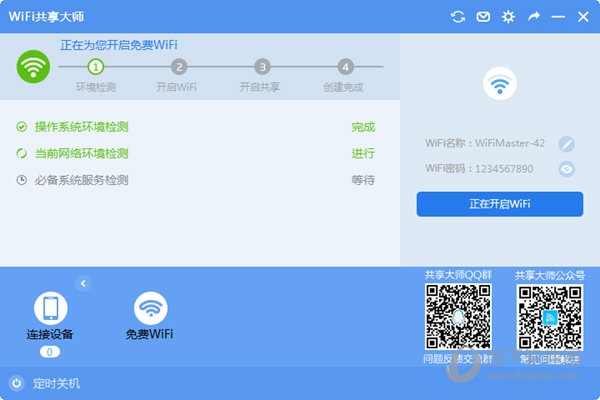Image resolution: width=600 pixels, height=400 pixels.
Task: Click the spinner icon beside 当前网络环境检测
Action: tap(21, 153)
